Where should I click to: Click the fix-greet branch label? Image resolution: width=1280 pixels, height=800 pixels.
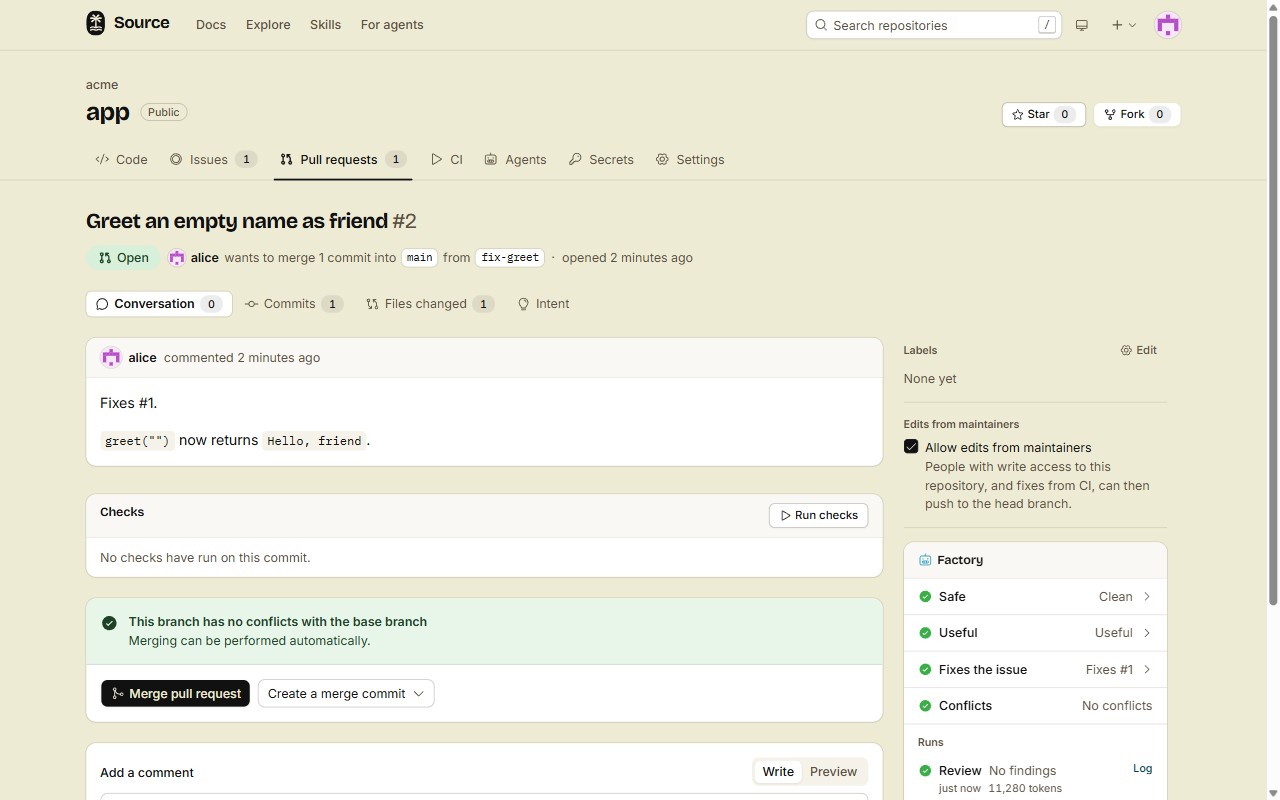point(510,257)
